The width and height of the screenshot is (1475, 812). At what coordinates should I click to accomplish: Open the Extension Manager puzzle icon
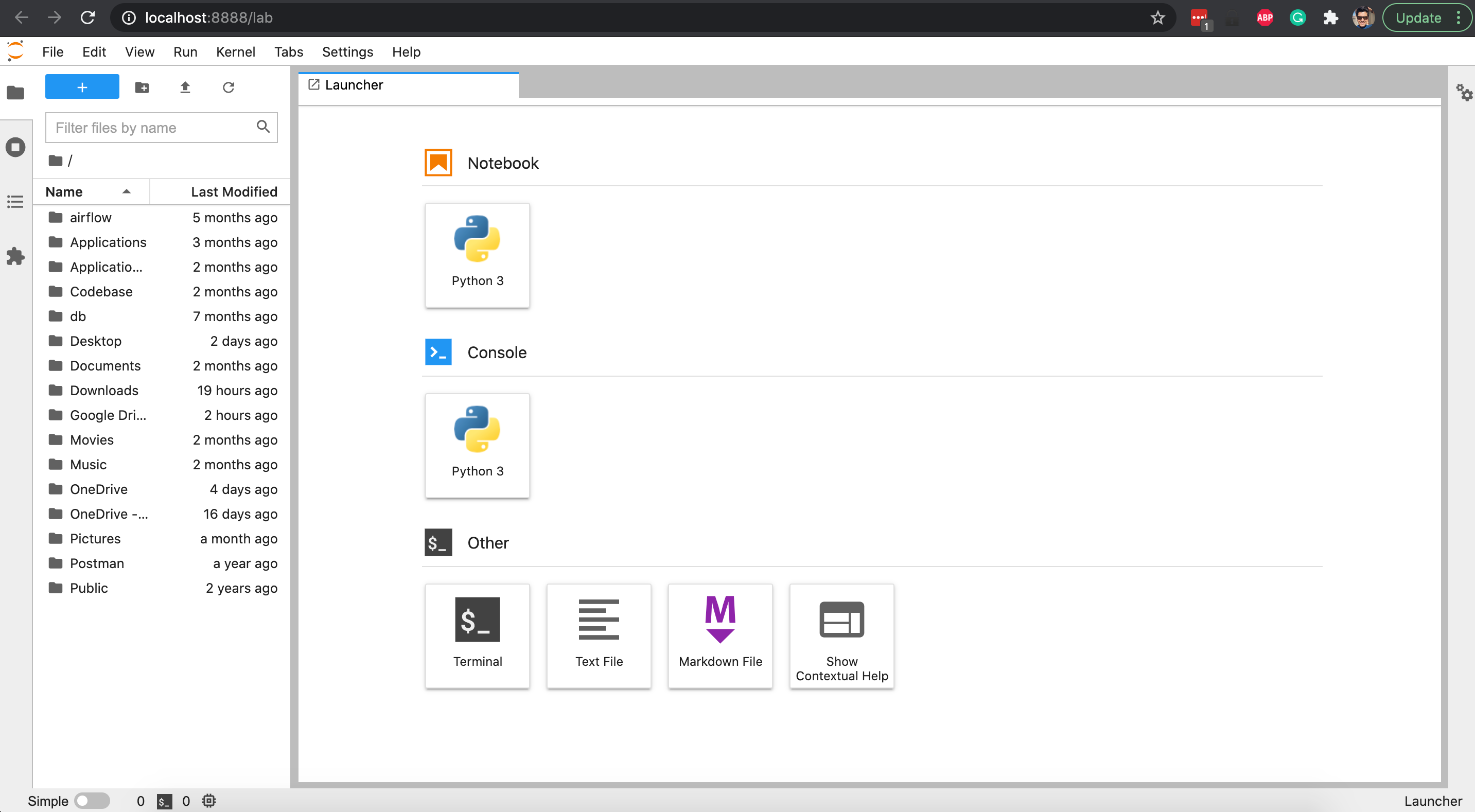15,256
